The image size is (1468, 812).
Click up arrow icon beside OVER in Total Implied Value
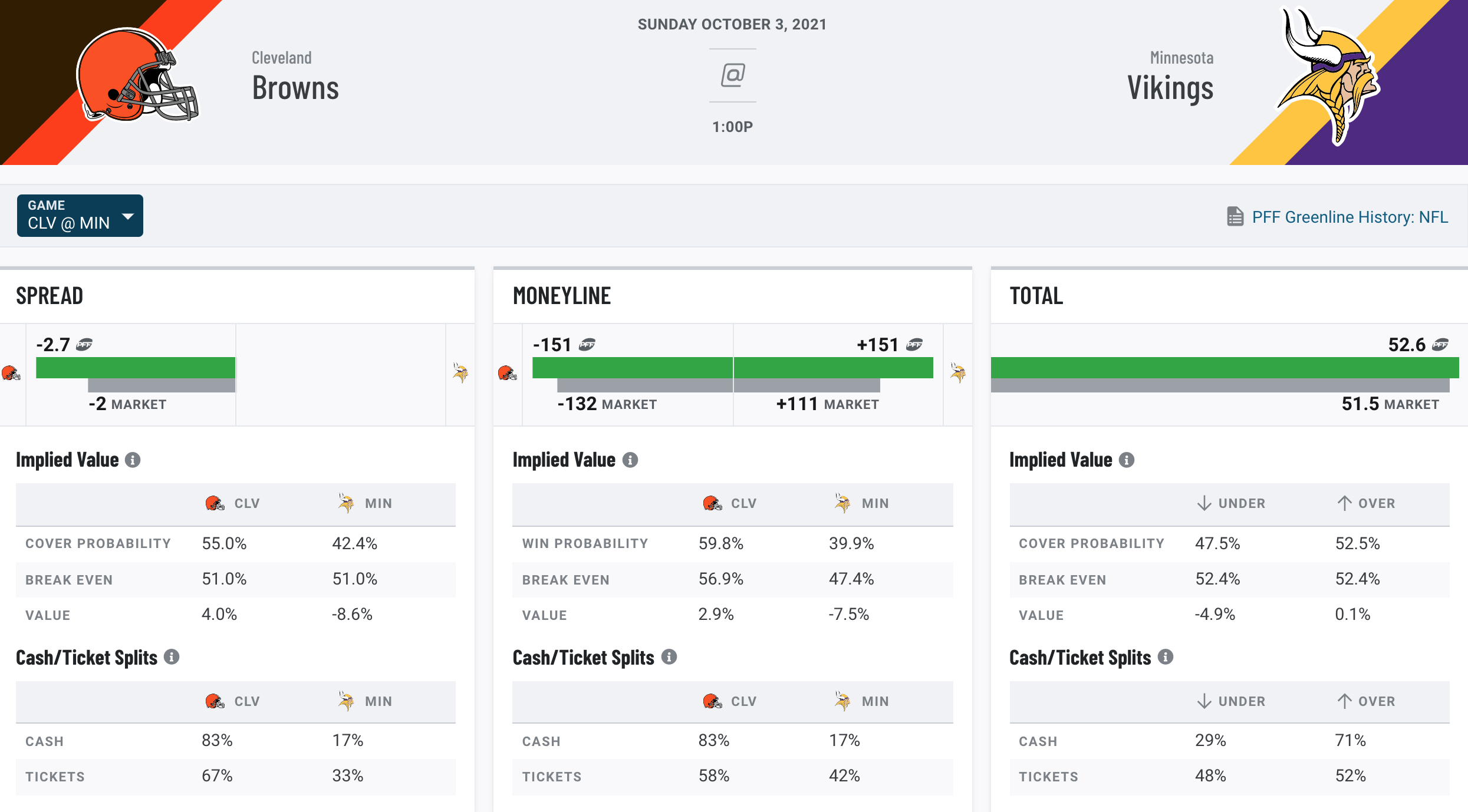(1344, 503)
